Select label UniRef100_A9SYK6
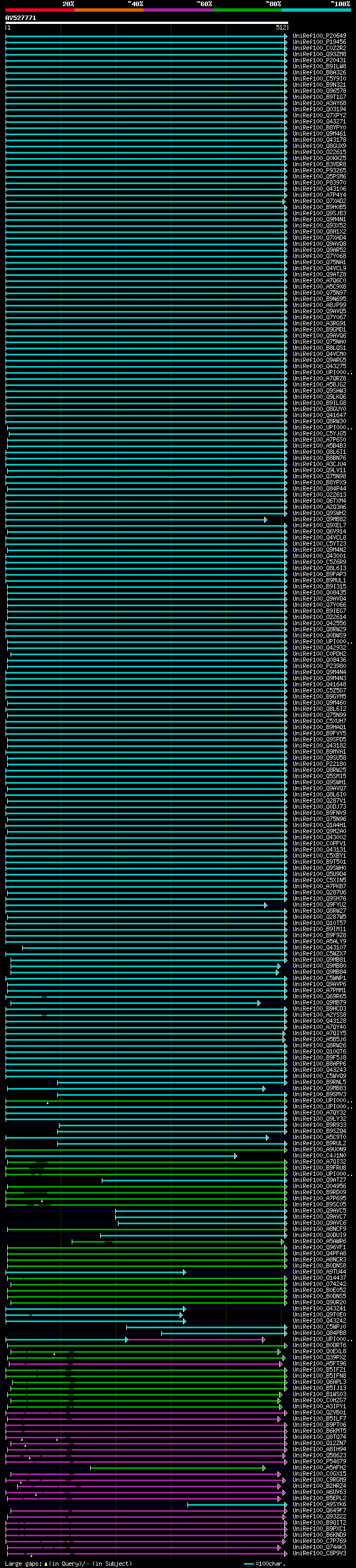Viewport: 356px width, 1568px height. point(319,1504)
